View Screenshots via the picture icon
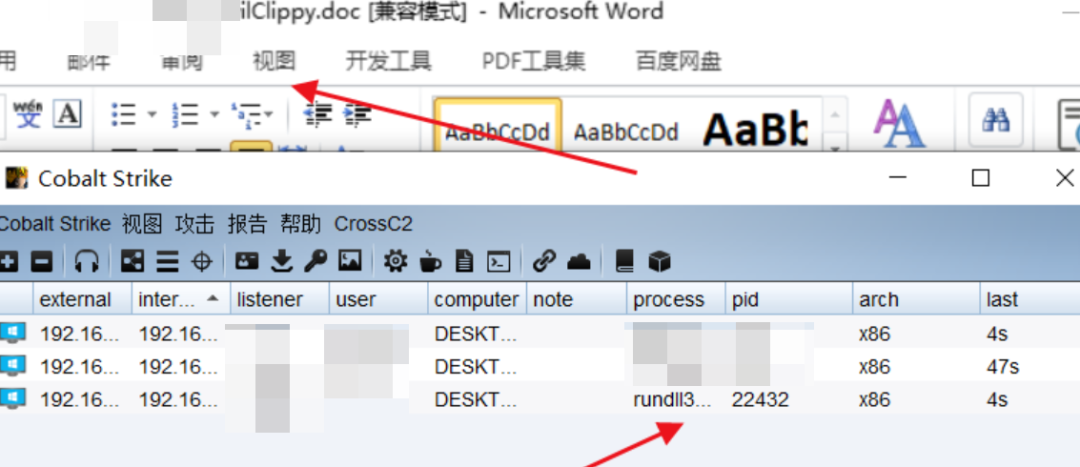This screenshot has height=467, width=1080. click(350, 261)
